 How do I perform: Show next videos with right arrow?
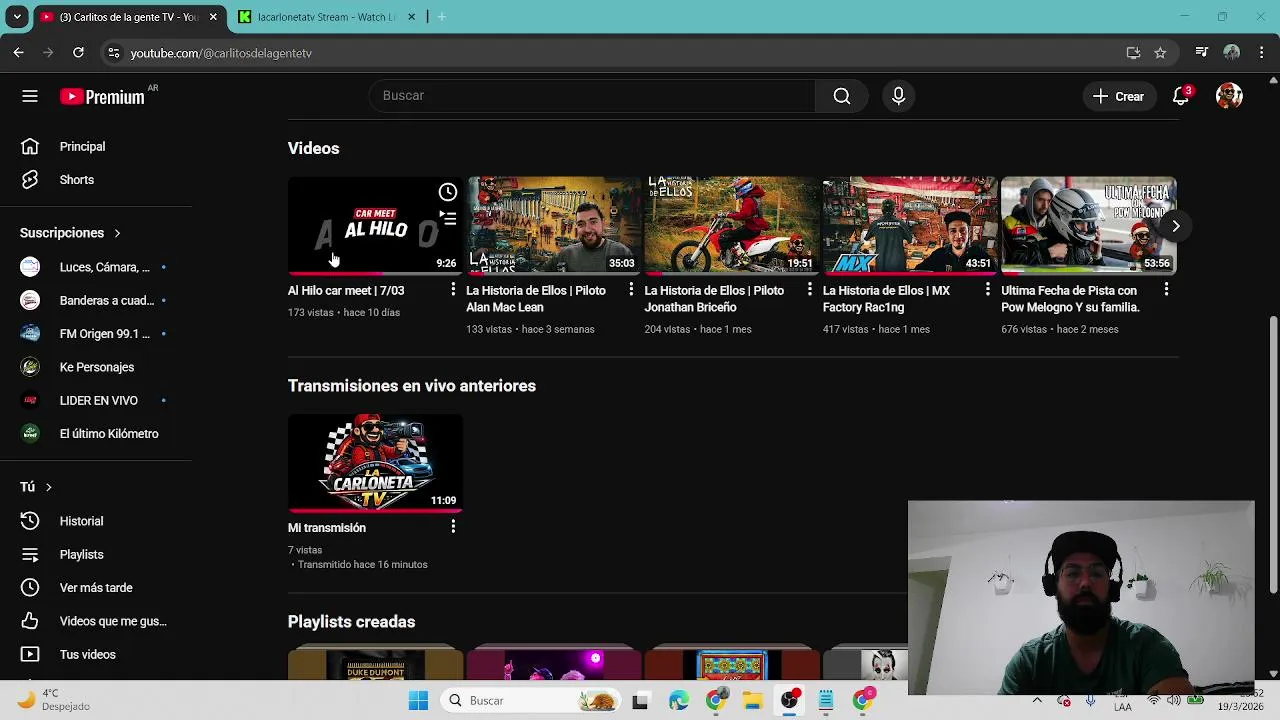pyautogui.click(x=1176, y=226)
